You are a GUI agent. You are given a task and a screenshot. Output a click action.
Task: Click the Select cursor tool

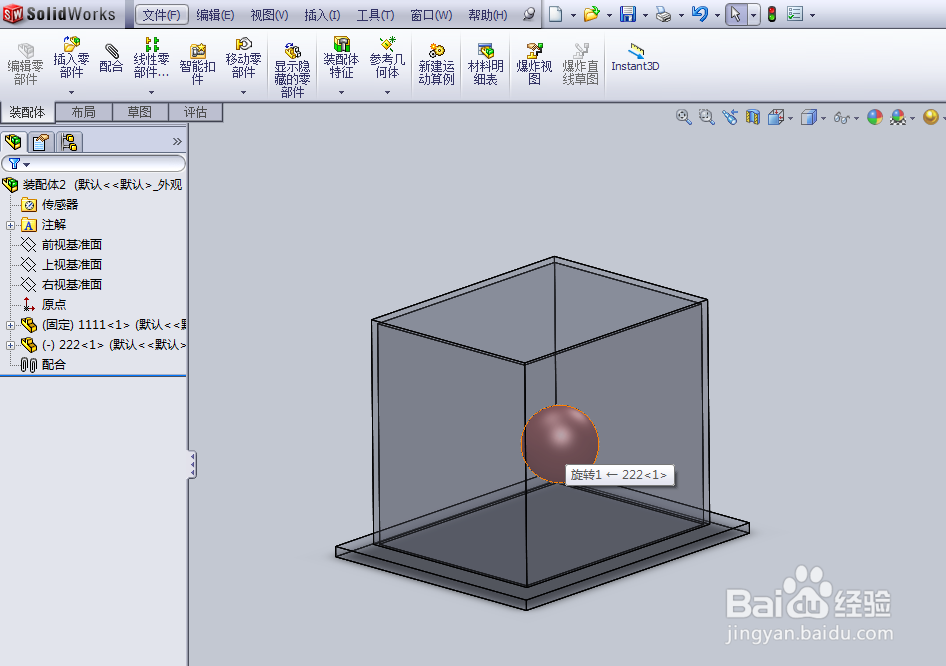coord(735,14)
